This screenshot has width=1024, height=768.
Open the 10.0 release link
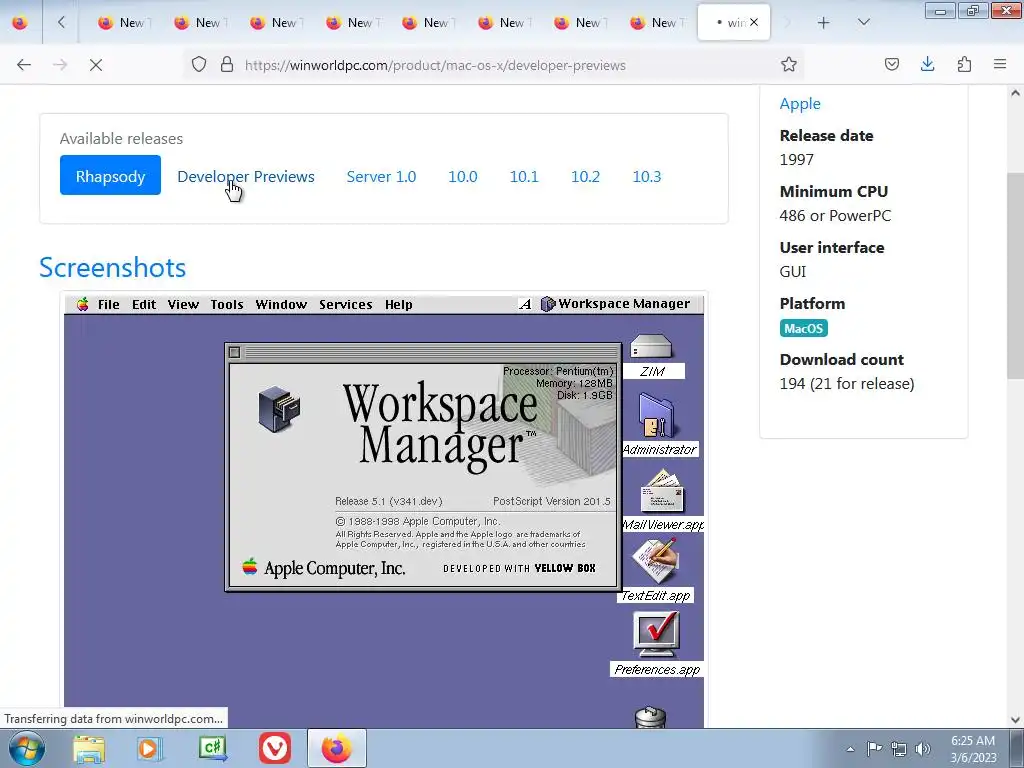click(462, 176)
